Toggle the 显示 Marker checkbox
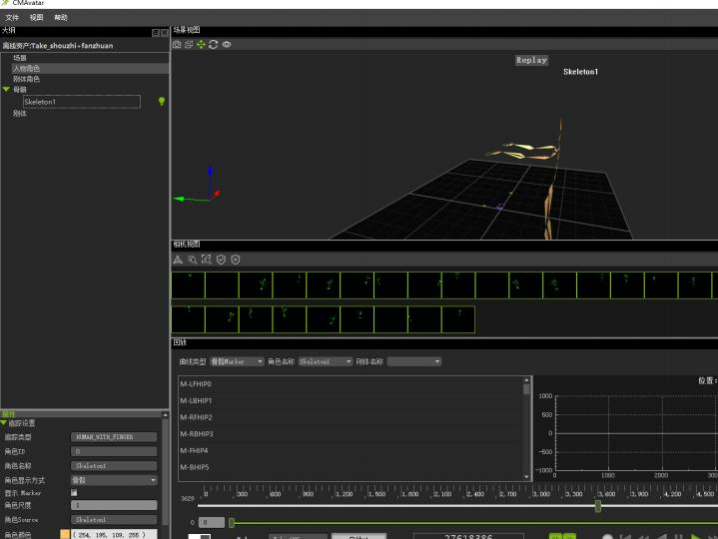This screenshot has height=539, width=718. pyautogui.click(x=73, y=492)
